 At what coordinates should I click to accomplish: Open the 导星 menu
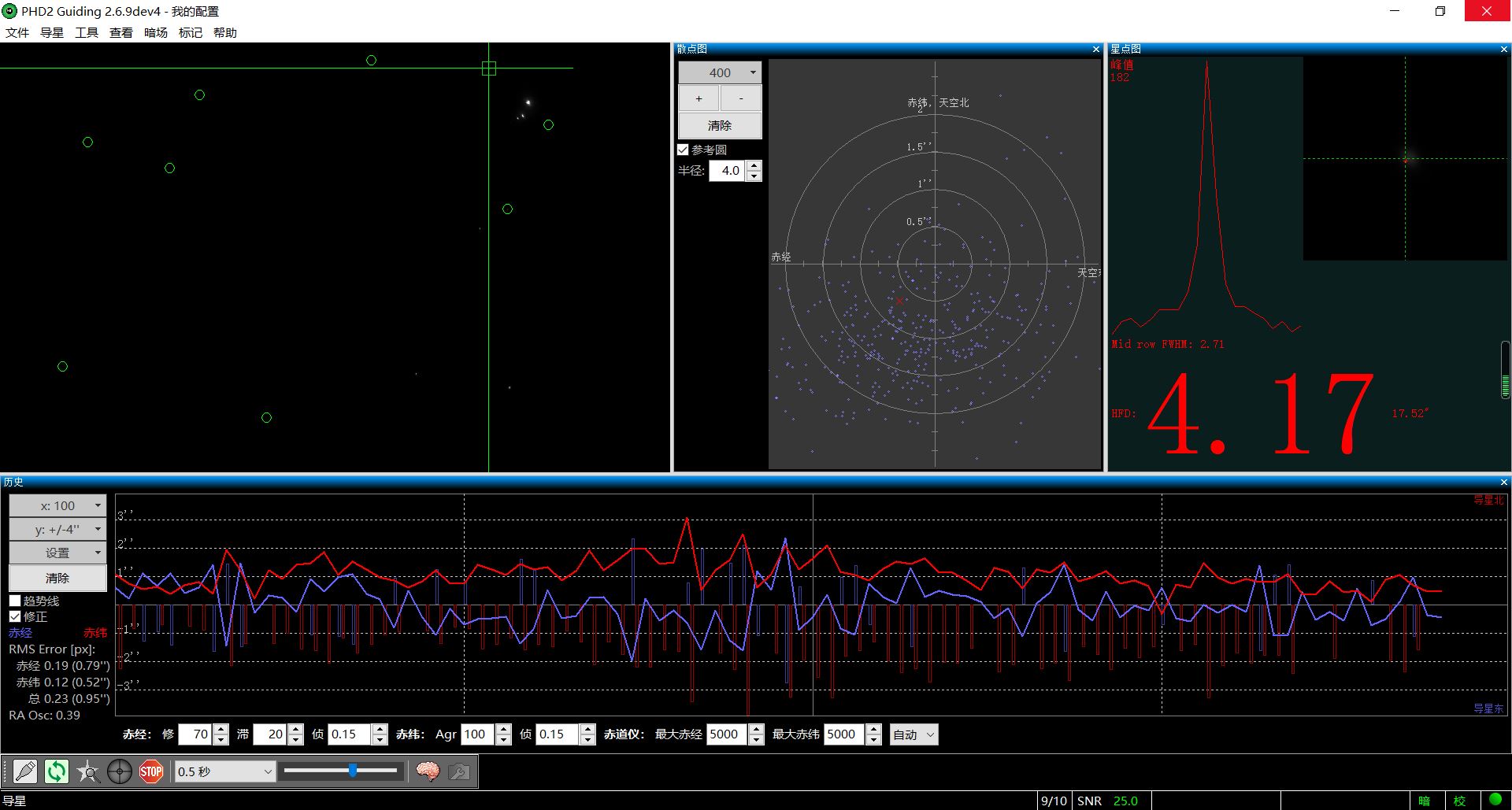click(x=52, y=32)
